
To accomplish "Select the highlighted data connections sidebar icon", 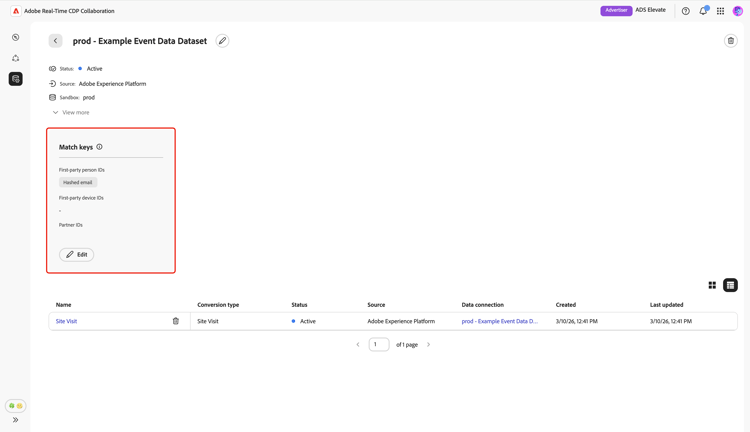I will [16, 79].
